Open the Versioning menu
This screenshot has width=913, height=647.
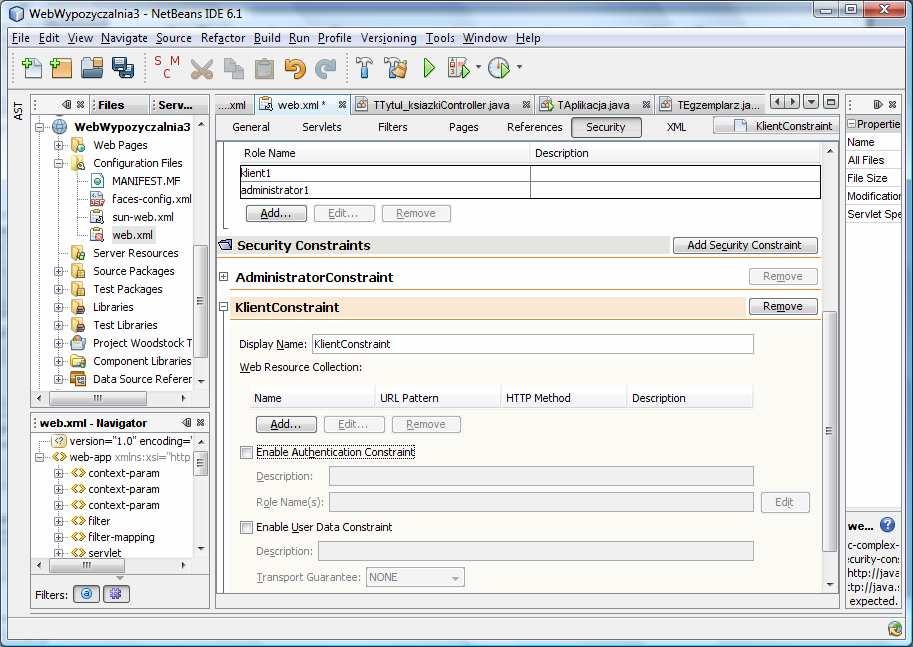pyautogui.click(x=389, y=38)
